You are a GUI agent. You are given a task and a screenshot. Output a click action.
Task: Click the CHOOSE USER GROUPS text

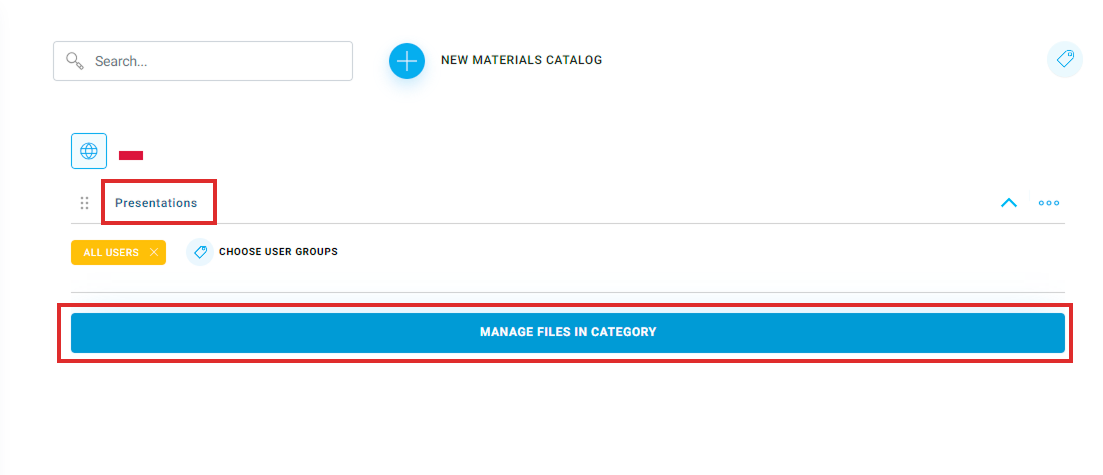click(279, 251)
